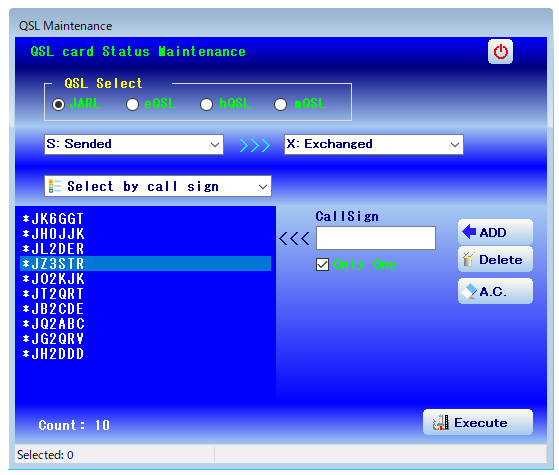The height and width of the screenshot is (475, 559).
Task: Select the highlighted JZ3STR entry
Action: (145, 264)
